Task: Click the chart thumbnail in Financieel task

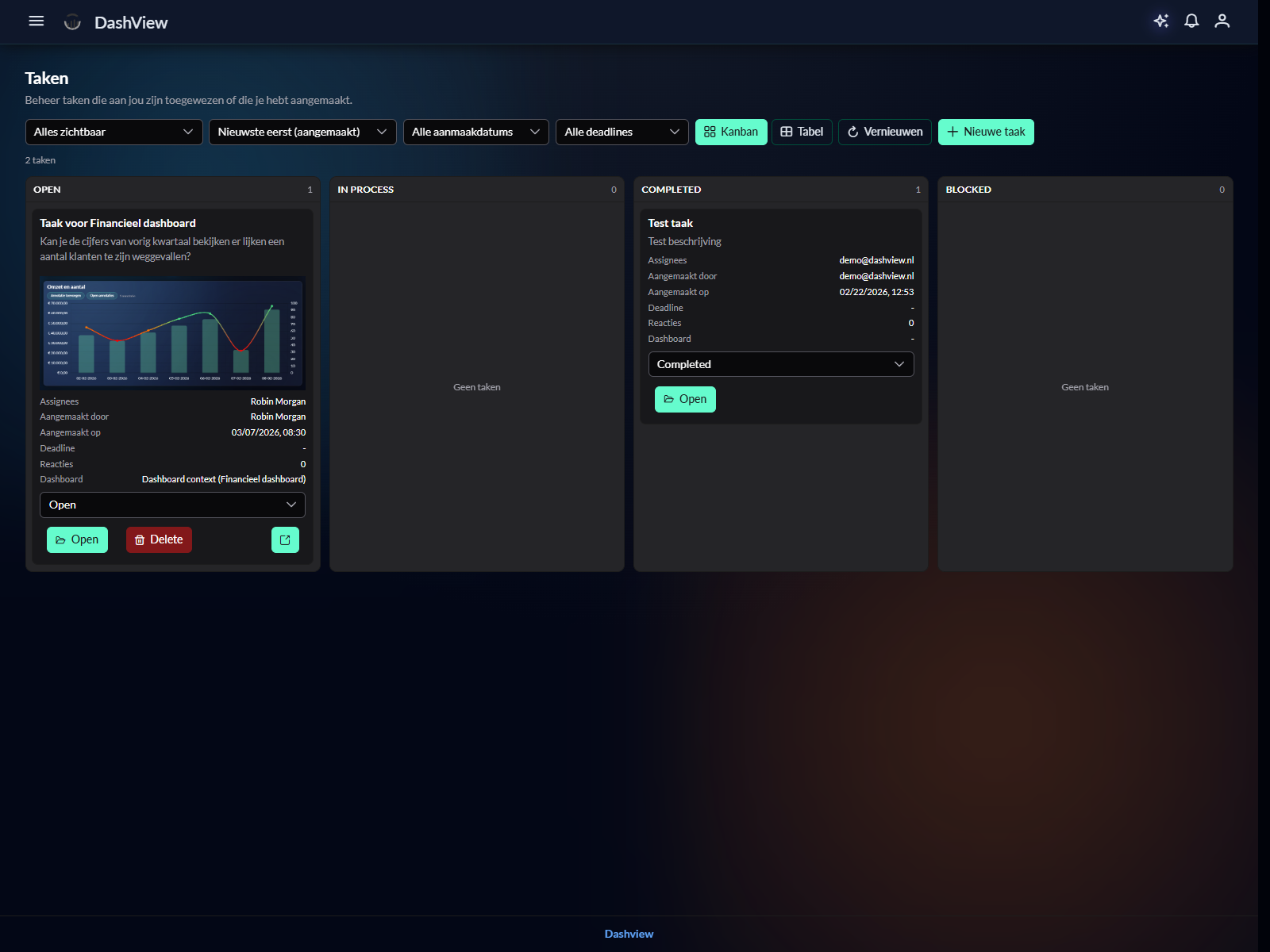Action: (x=172, y=333)
